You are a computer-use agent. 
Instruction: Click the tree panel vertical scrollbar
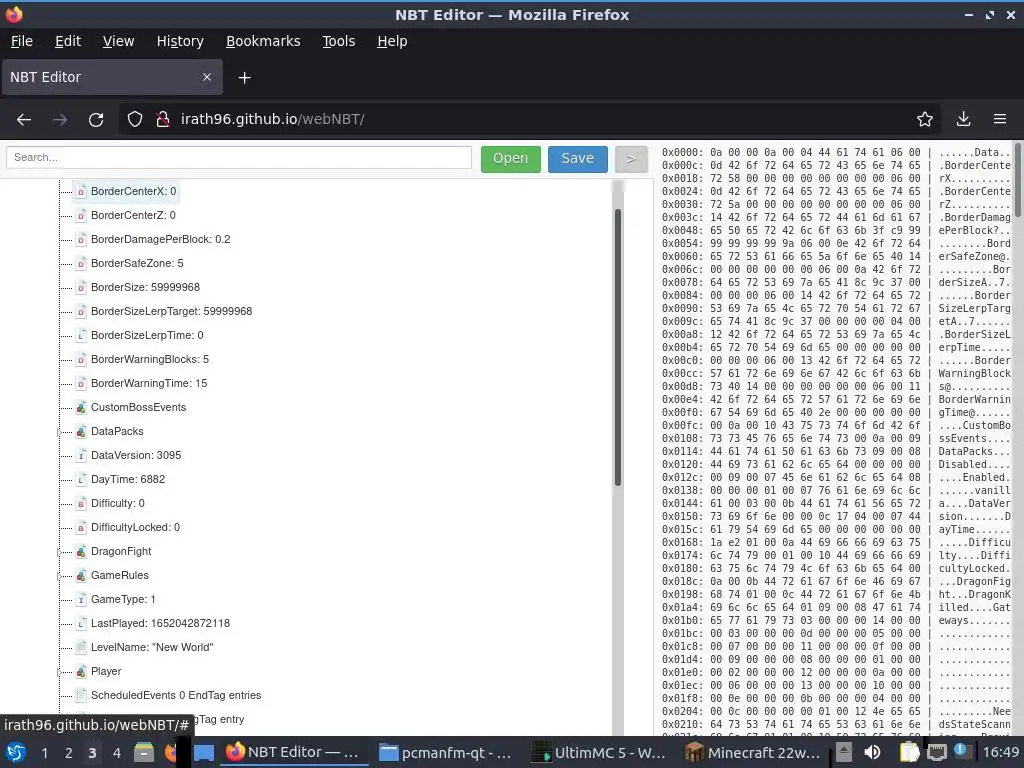618,347
